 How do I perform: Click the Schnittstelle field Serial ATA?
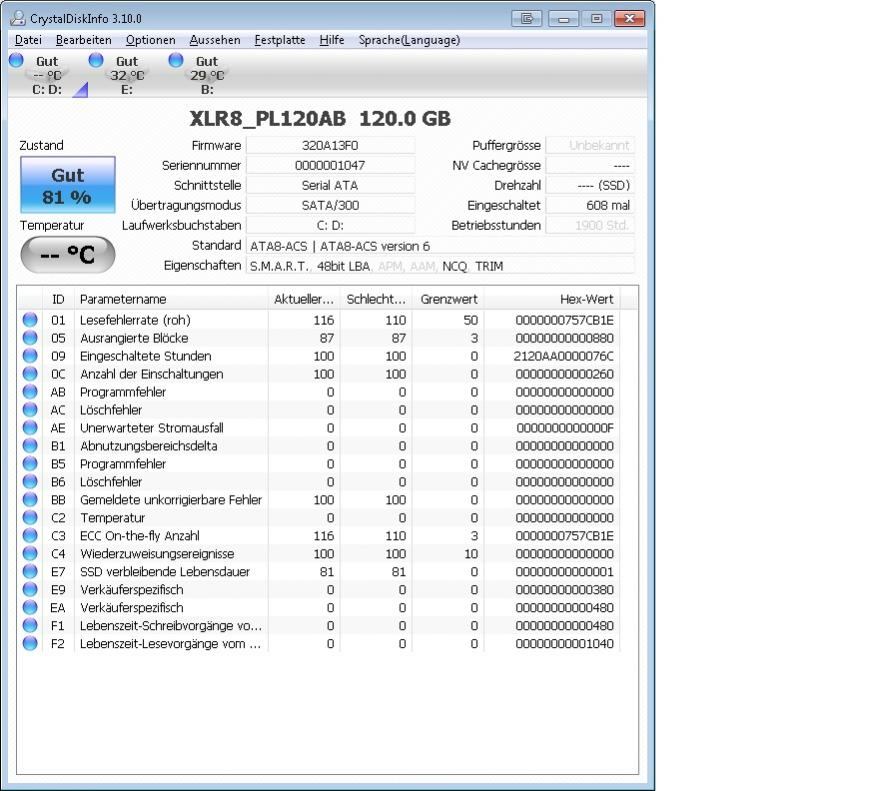[x=330, y=185]
